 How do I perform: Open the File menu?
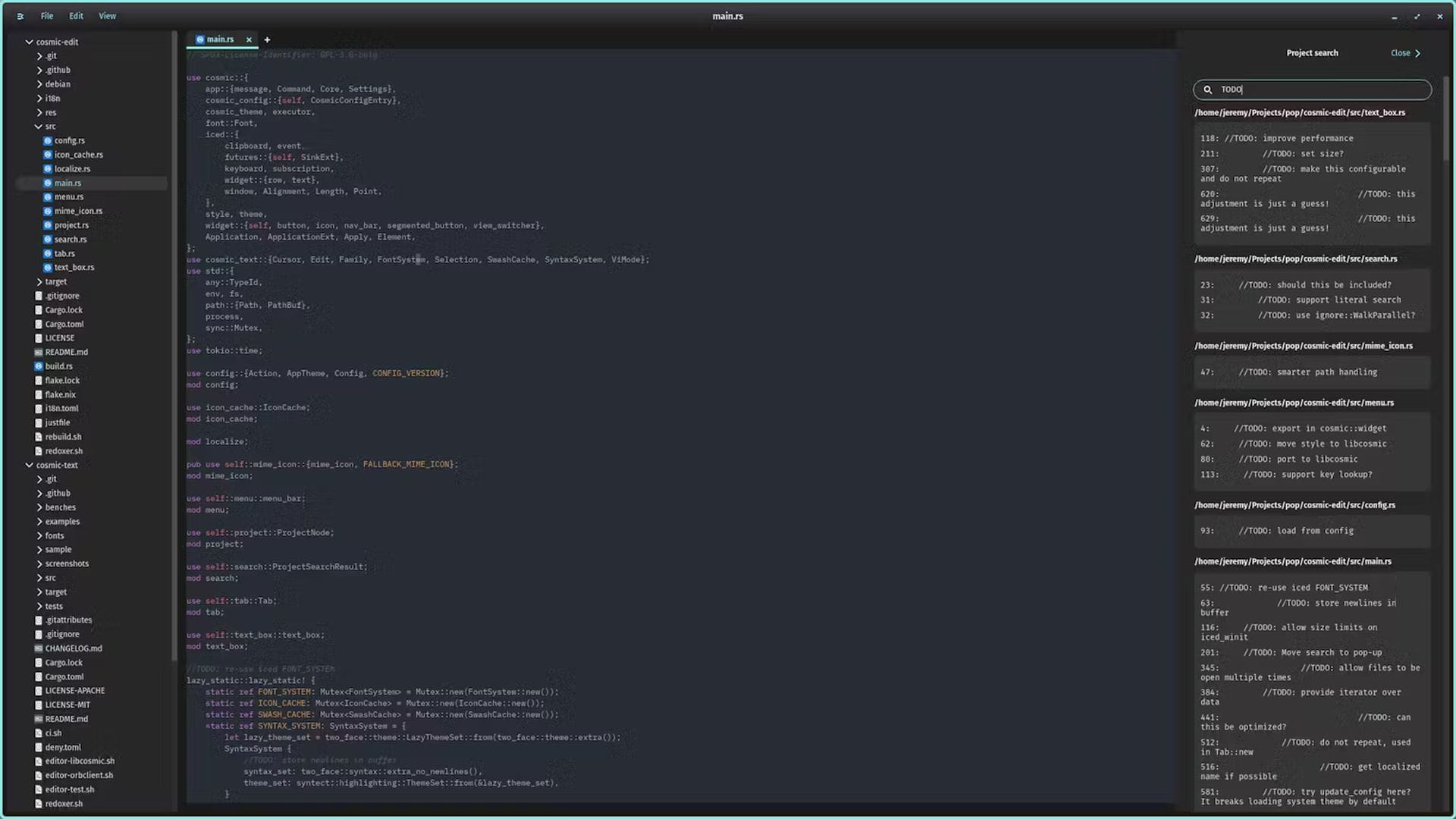(46, 16)
